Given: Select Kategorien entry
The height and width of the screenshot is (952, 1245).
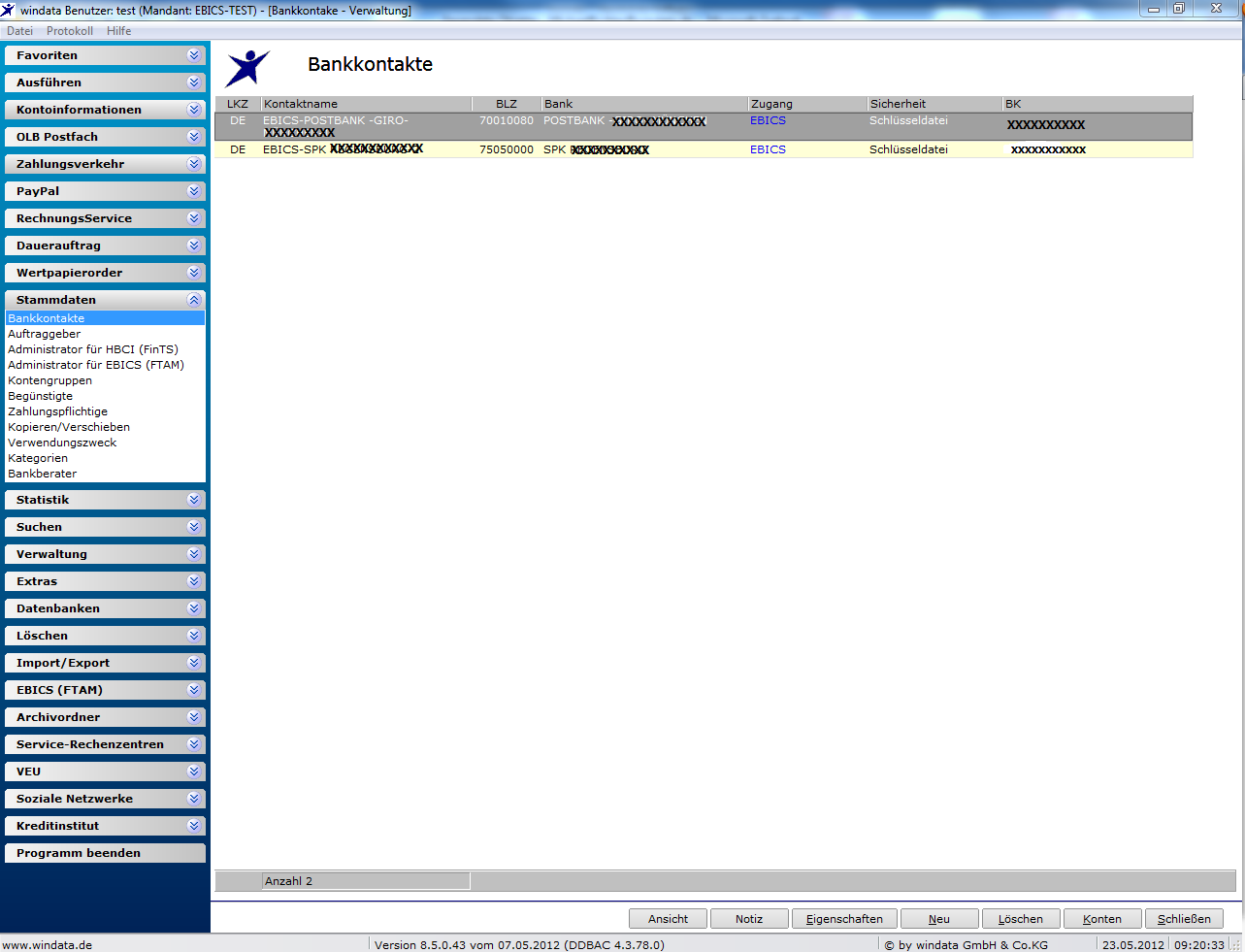Looking at the screenshot, I should pos(38,458).
